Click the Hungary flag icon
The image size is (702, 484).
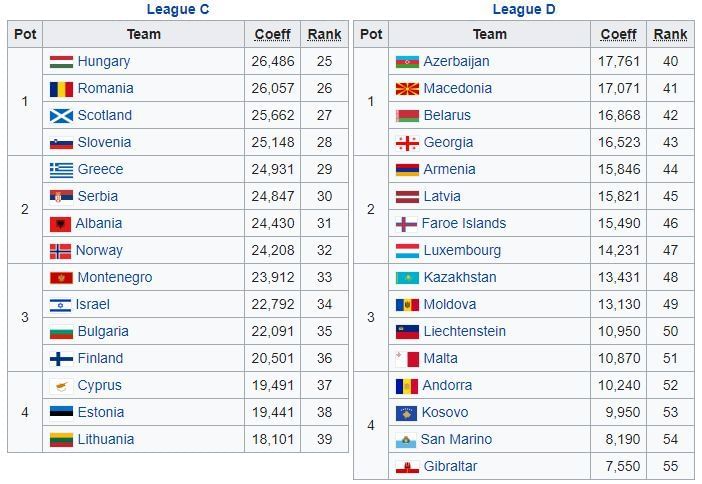click(61, 62)
